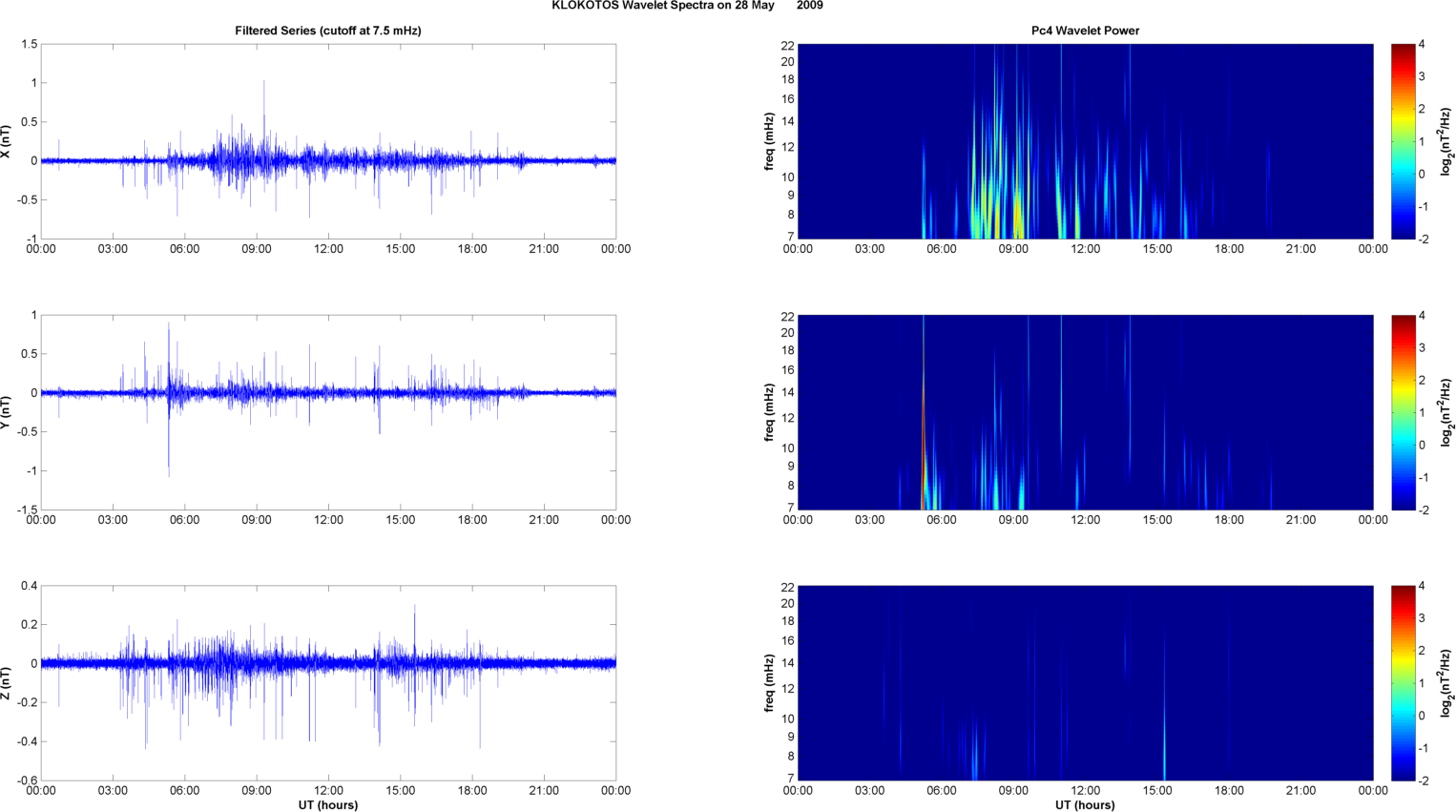This screenshot has width=1456, height=812.
Task: Click the "18:00" tick below the bottom spectrogram
Action: click(x=1229, y=790)
